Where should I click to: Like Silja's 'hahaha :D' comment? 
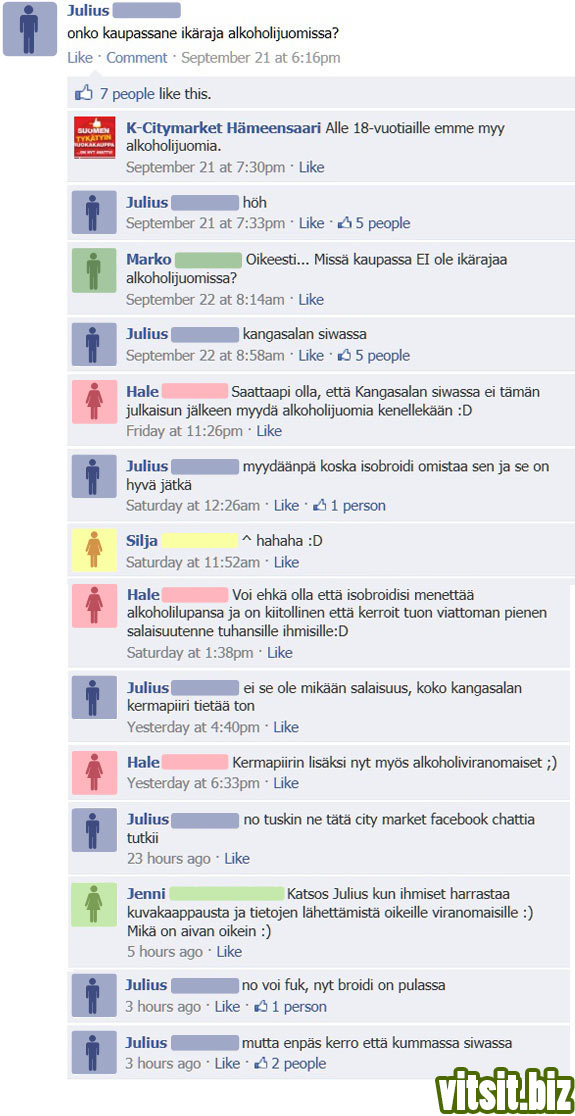pyautogui.click(x=286, y=562)
